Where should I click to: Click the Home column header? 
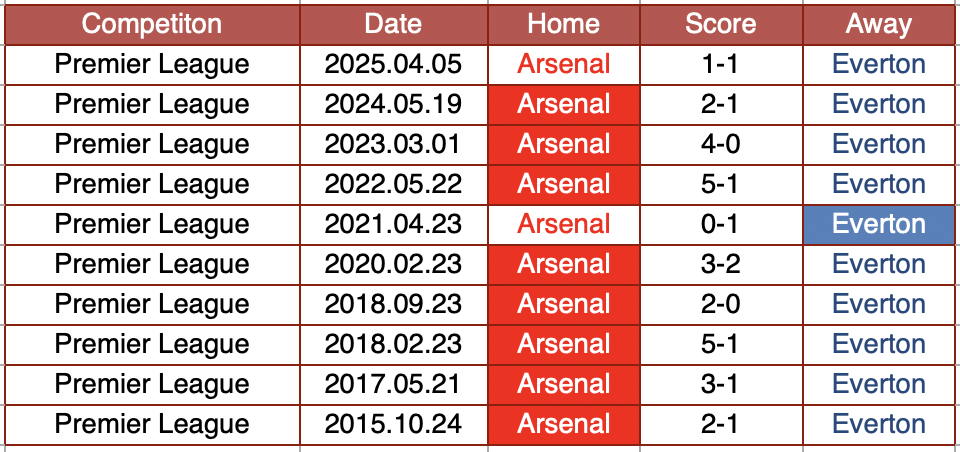point(563,24)
